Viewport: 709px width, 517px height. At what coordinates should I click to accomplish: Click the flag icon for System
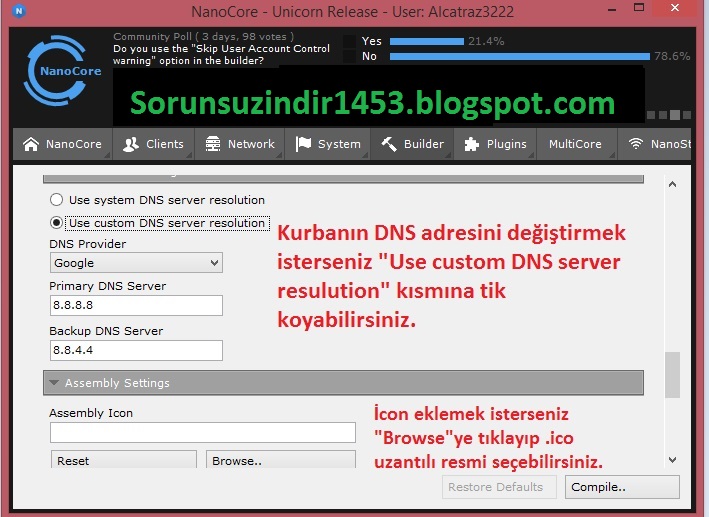tap(303, 144)
